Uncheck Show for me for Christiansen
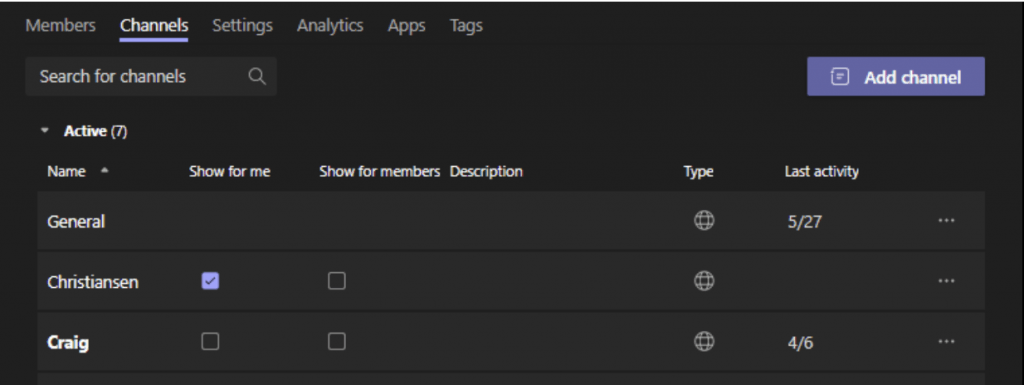The image size is (1024, 385). coord(210,281)
